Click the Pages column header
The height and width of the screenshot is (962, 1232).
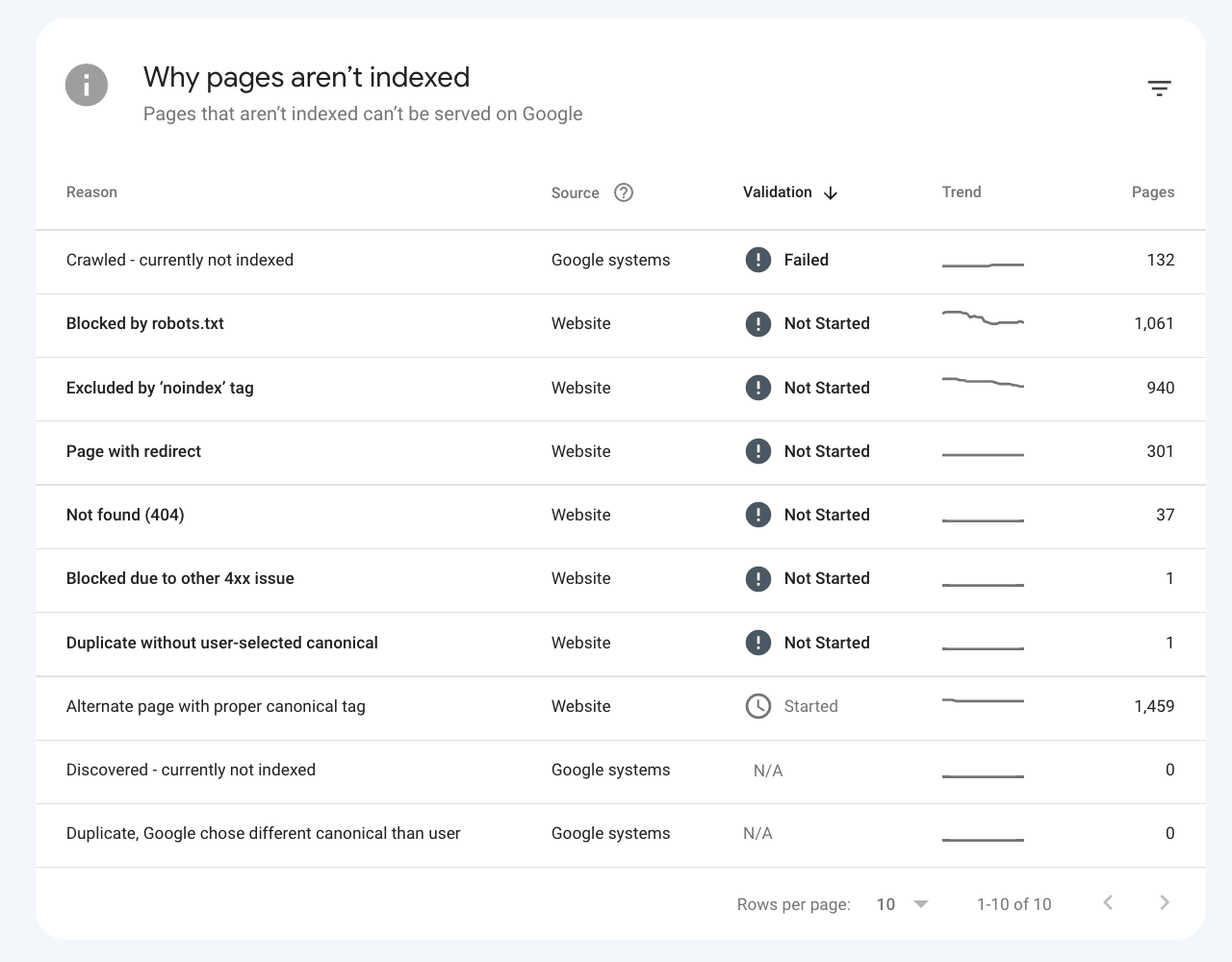(1153, 192)
